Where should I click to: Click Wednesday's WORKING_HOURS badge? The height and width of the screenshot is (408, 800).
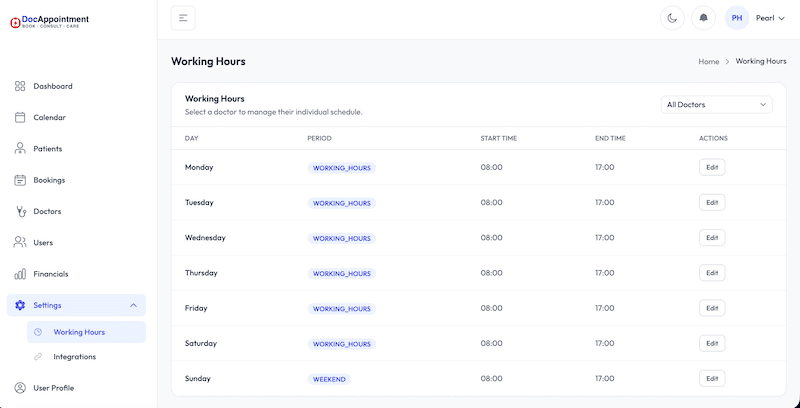coord(342,238)
